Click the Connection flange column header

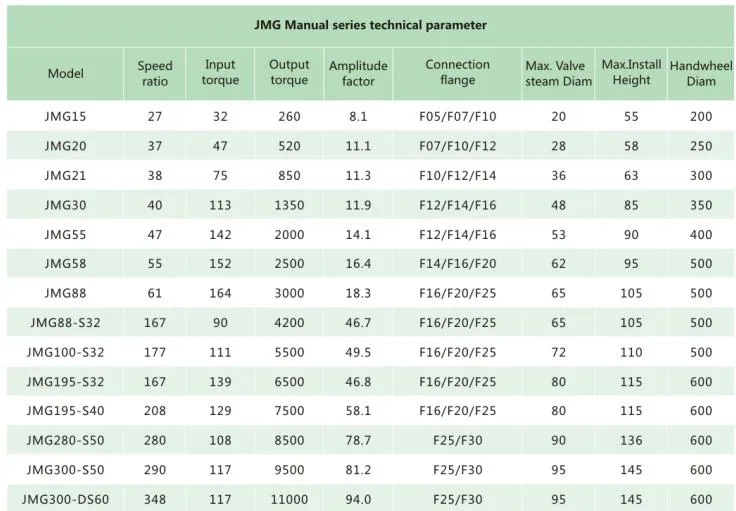(457, 73)
